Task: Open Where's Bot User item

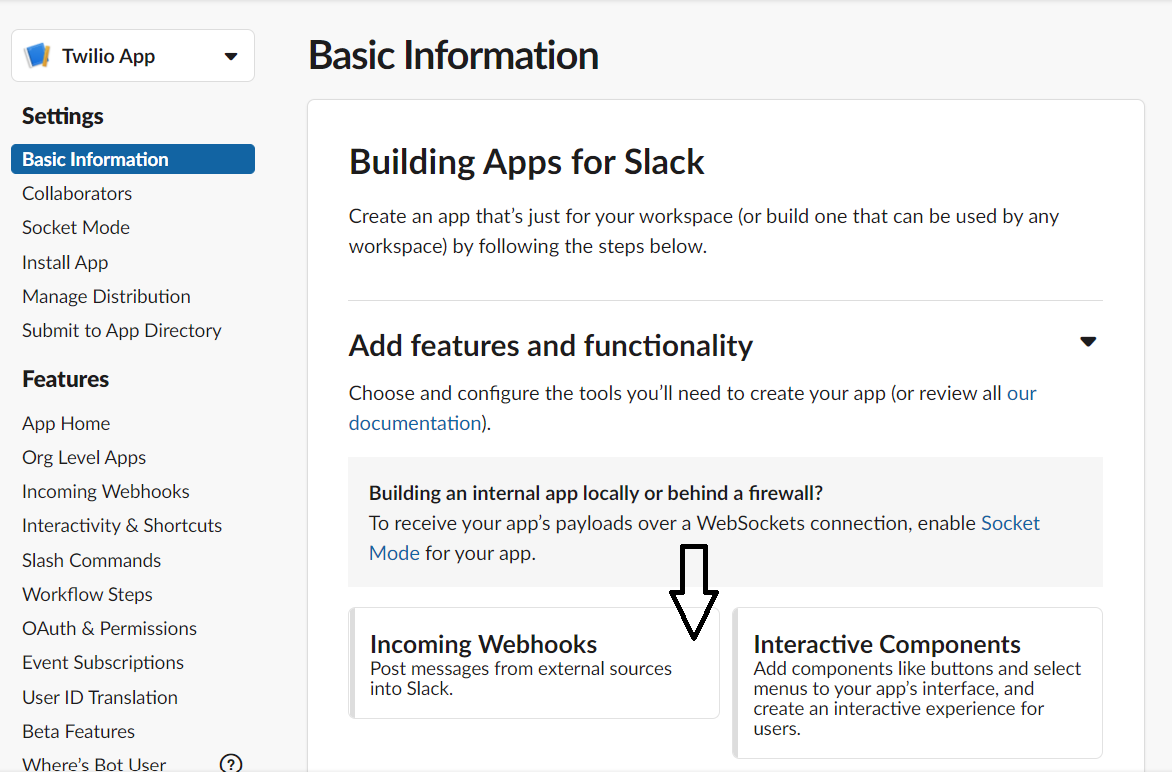Action: coord(94,764)
